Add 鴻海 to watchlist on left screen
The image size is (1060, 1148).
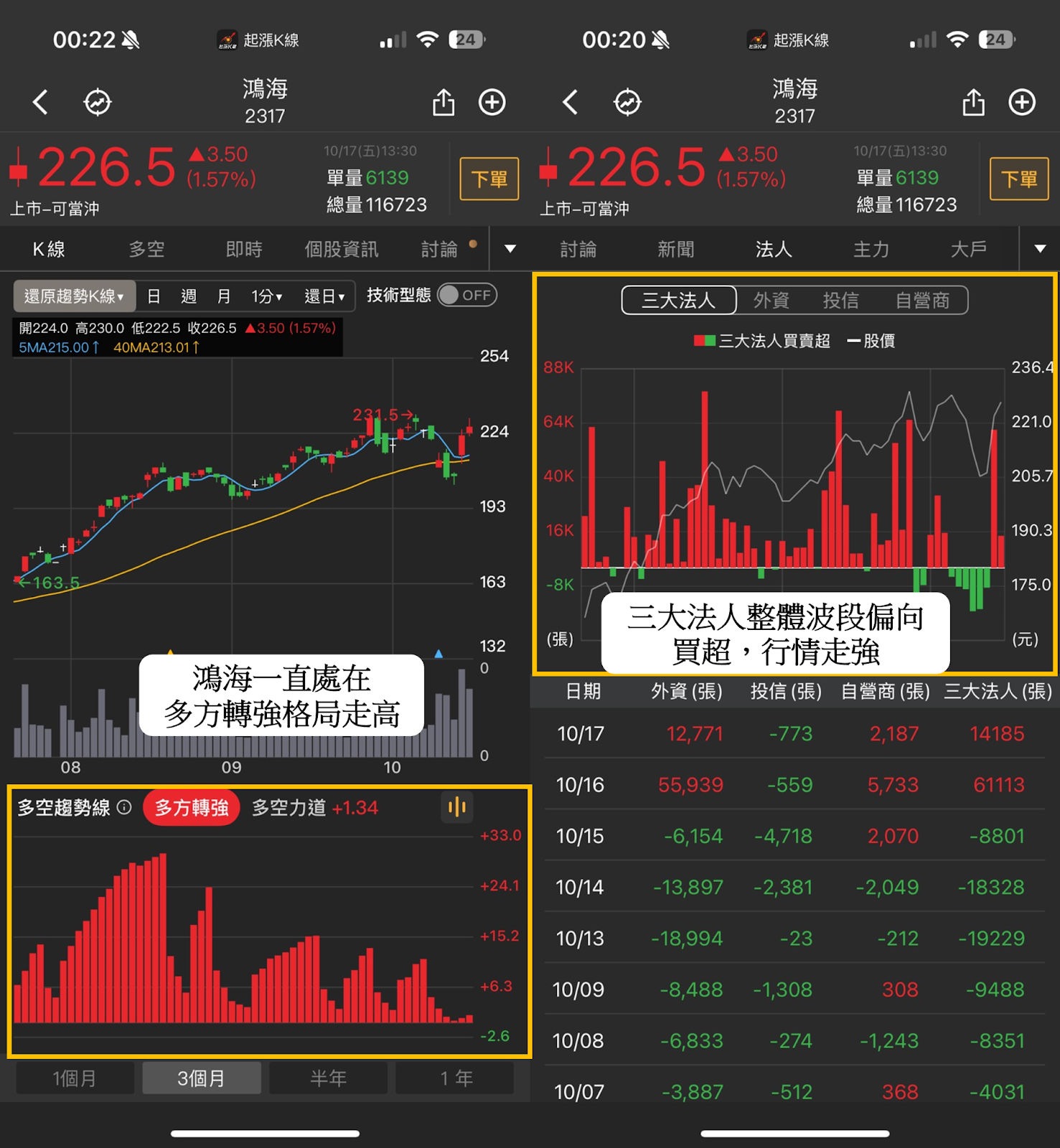click(x=492, y=102)
